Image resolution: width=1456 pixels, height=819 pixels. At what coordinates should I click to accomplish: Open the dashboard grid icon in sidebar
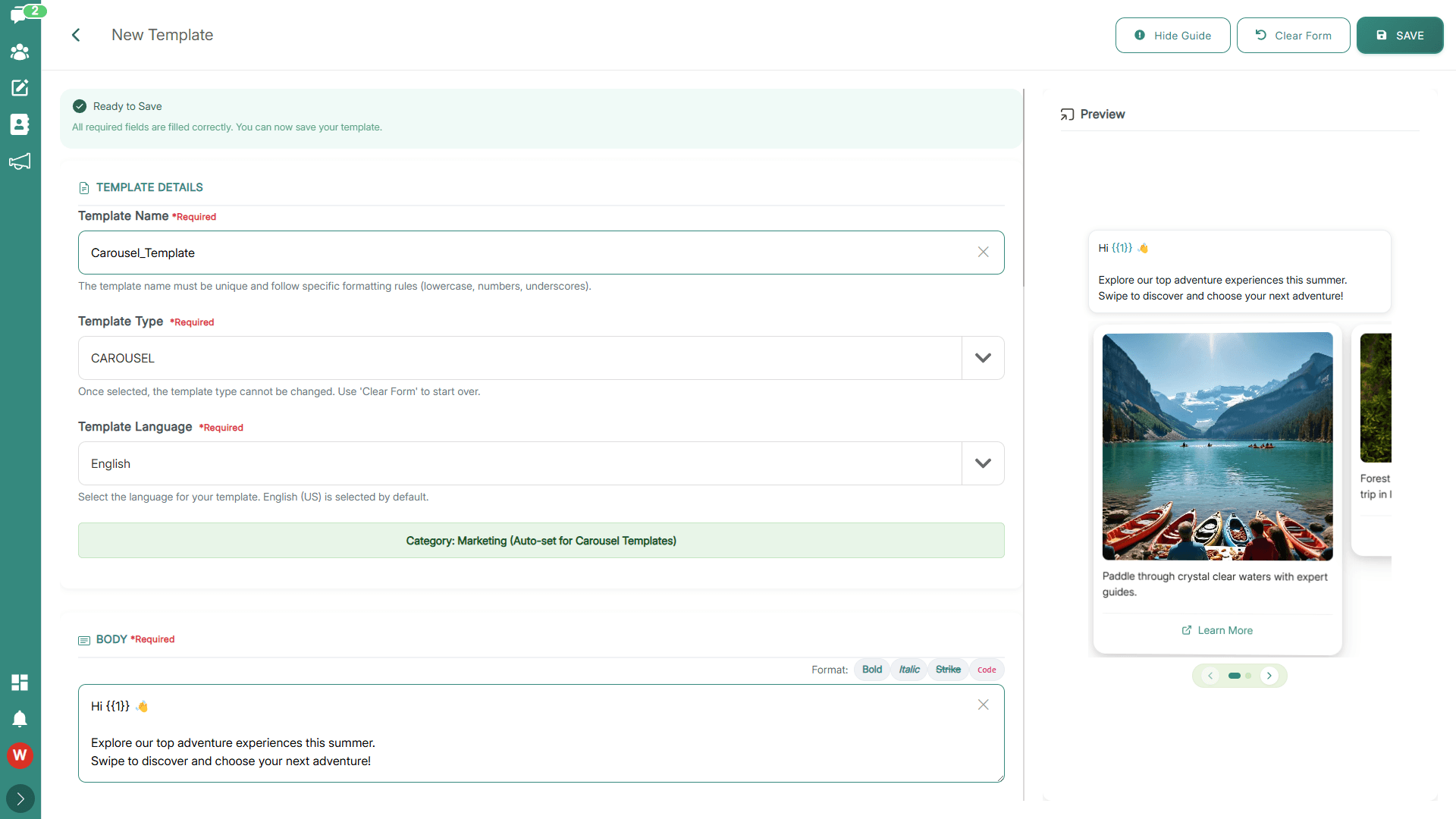click(x=20, y=682)
